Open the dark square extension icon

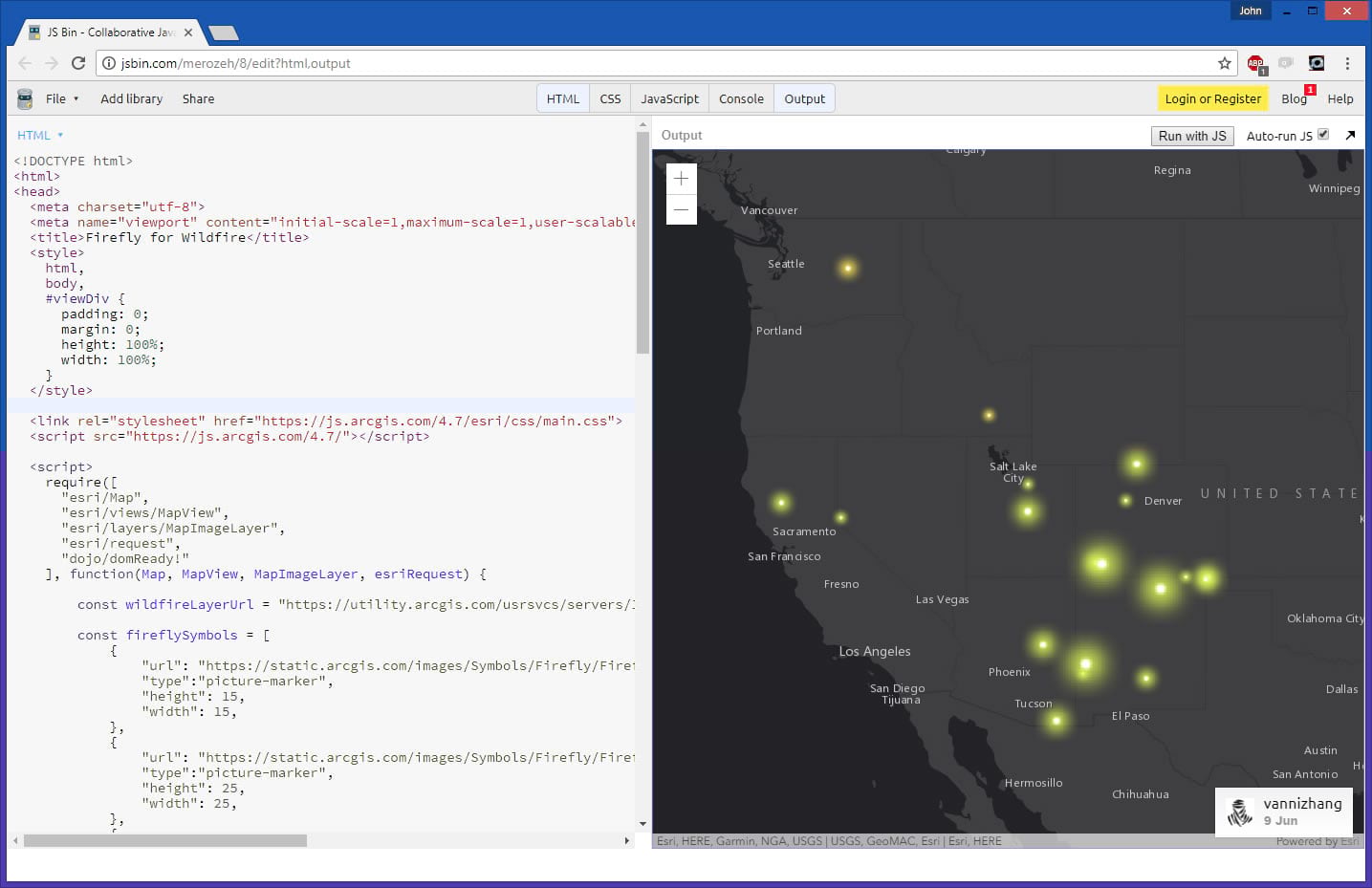point(1317,63)
